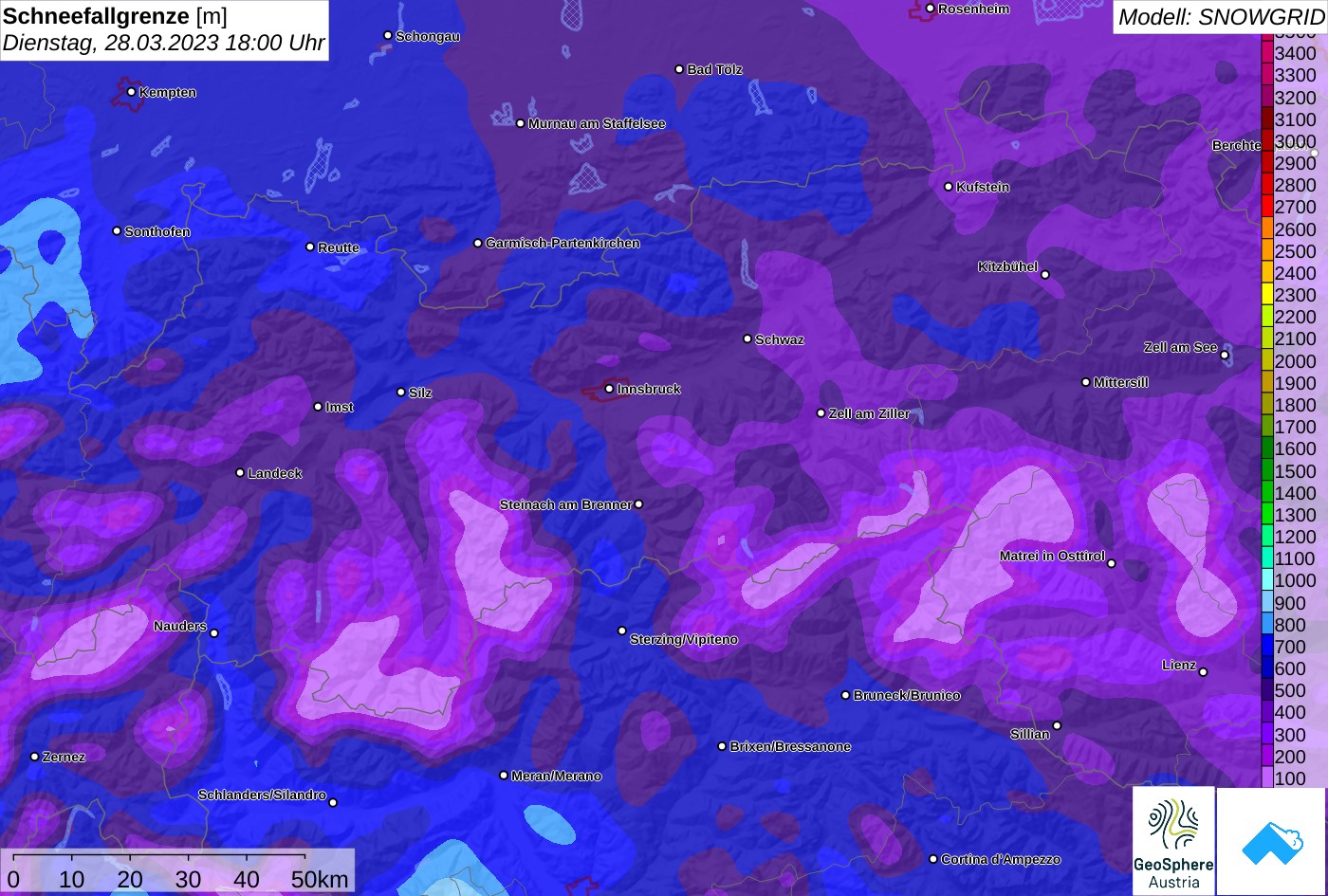Select the 2400 m yellow-orange legend swatch

click(1266, 273)
